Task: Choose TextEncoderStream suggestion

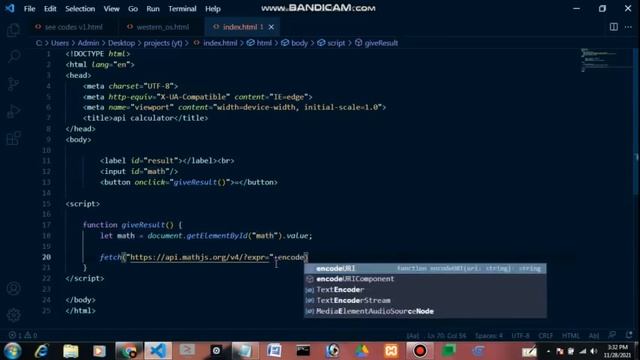Action: [425, 300]
